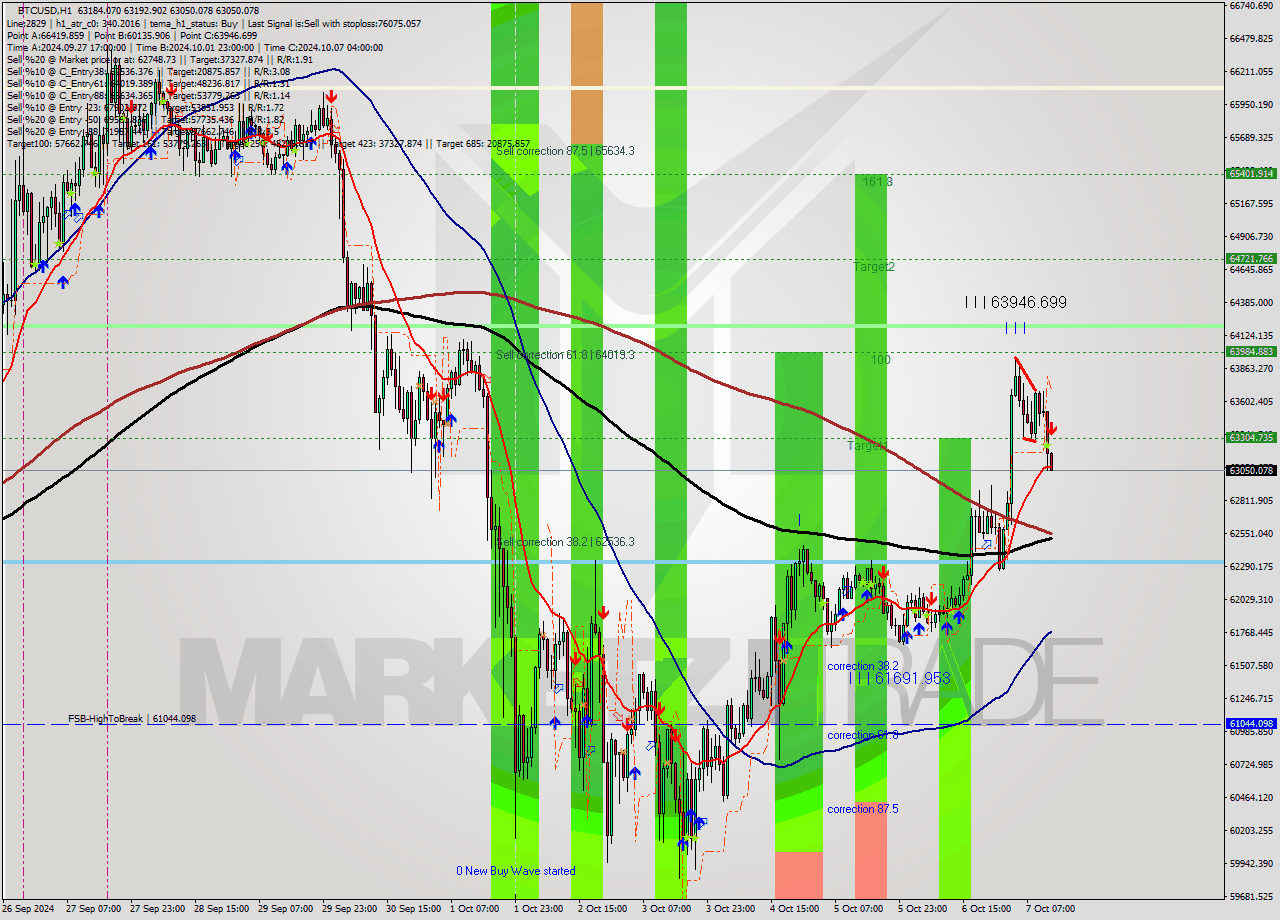
Task: Click the 59681.525 price axis value
Action: [1251, 896]
